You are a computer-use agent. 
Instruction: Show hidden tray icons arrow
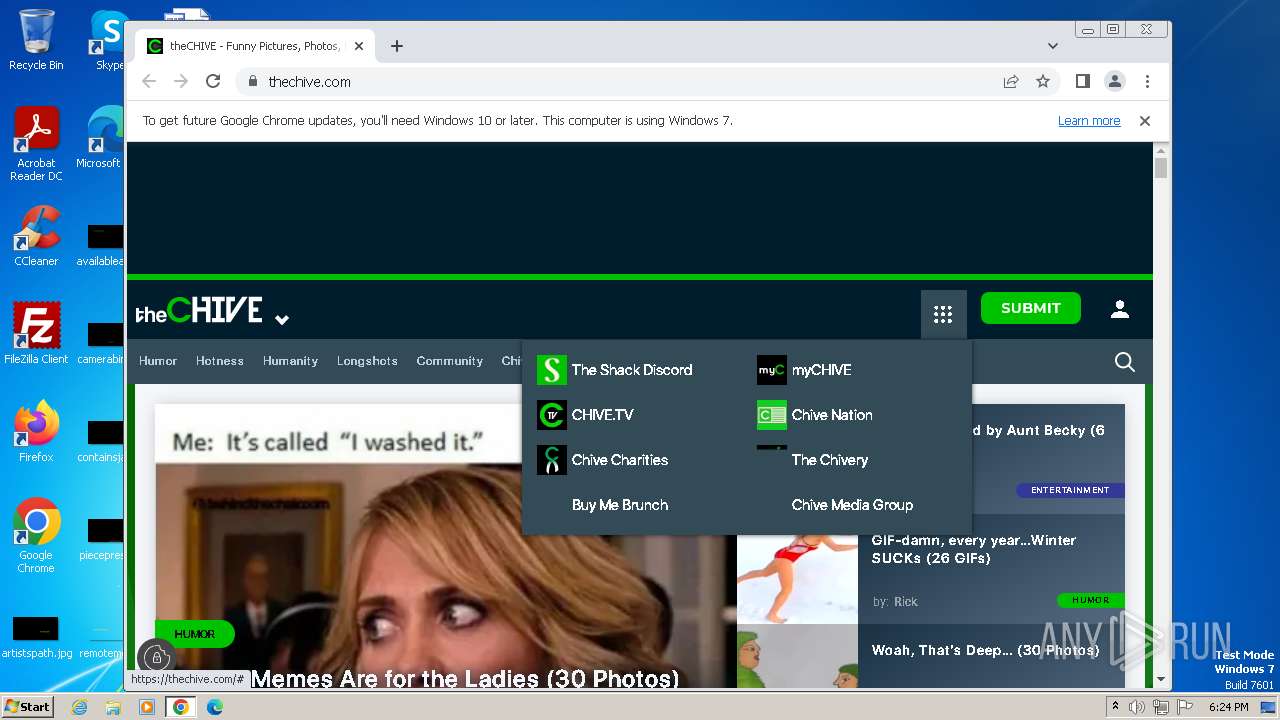pos(1115,707)
